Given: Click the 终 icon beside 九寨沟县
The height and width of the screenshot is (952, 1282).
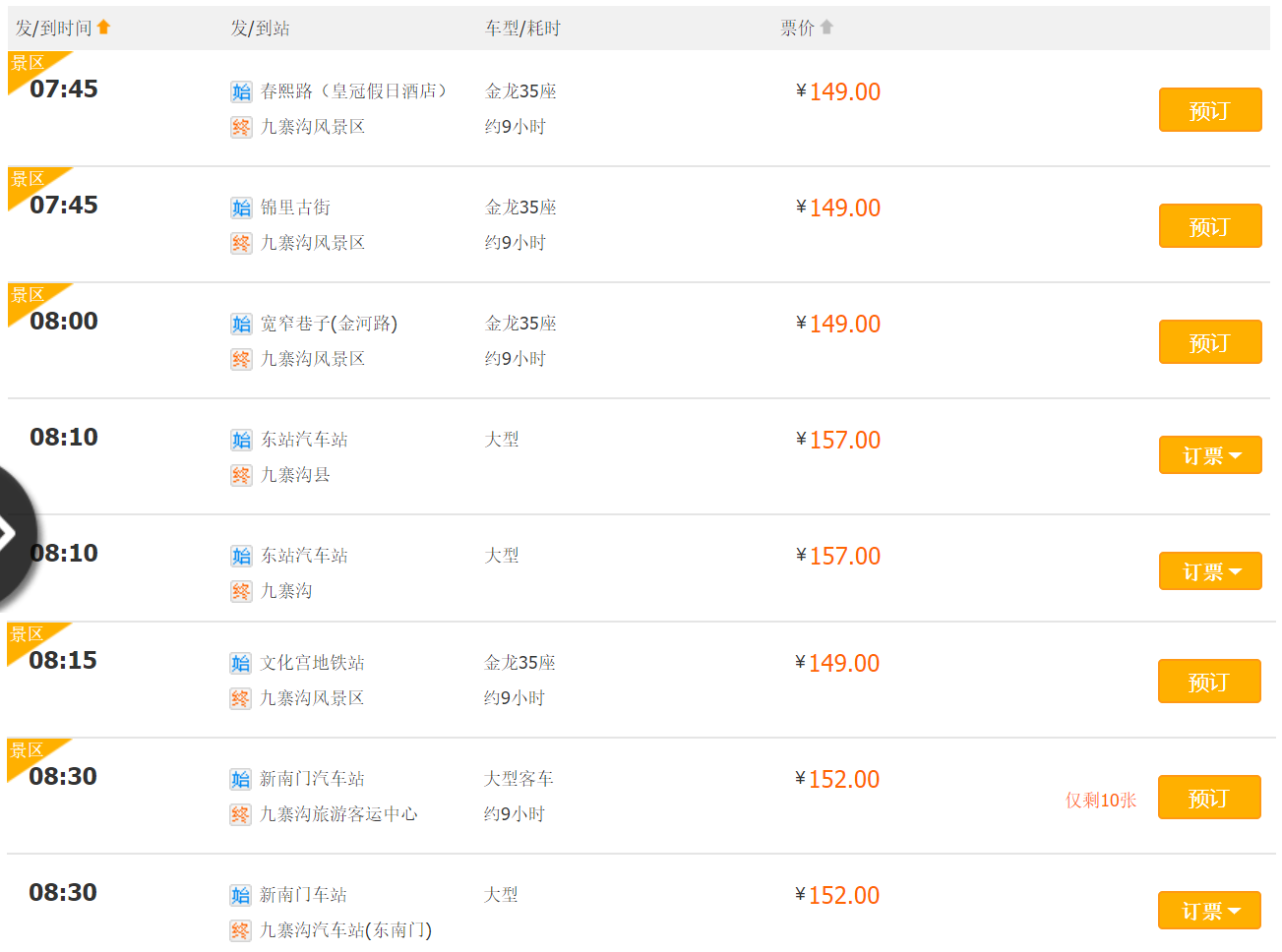Looking at the screenshot, I should [241, 475].
